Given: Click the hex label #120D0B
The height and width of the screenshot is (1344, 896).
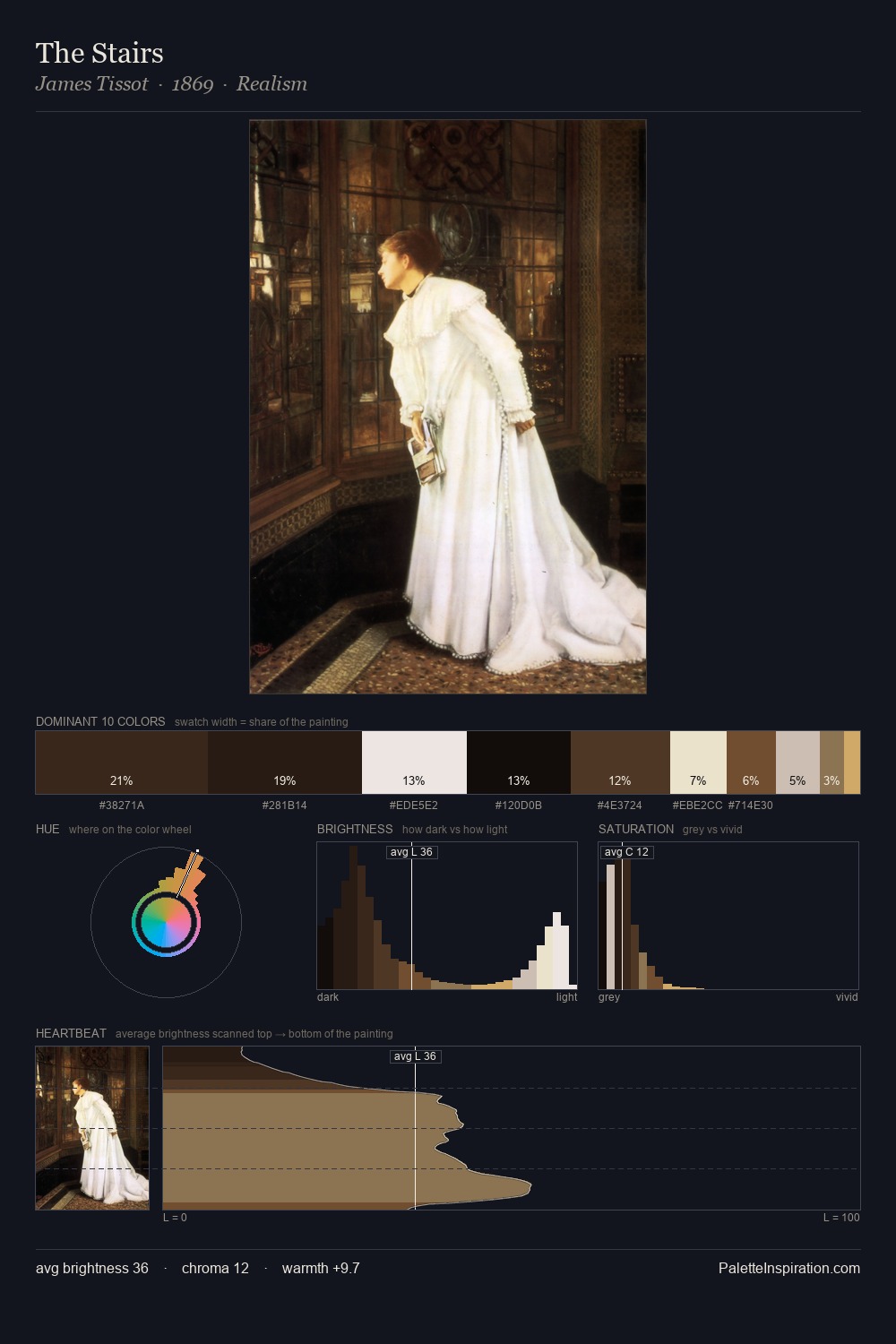Looking at the screenshot, I should pos(519,806).
